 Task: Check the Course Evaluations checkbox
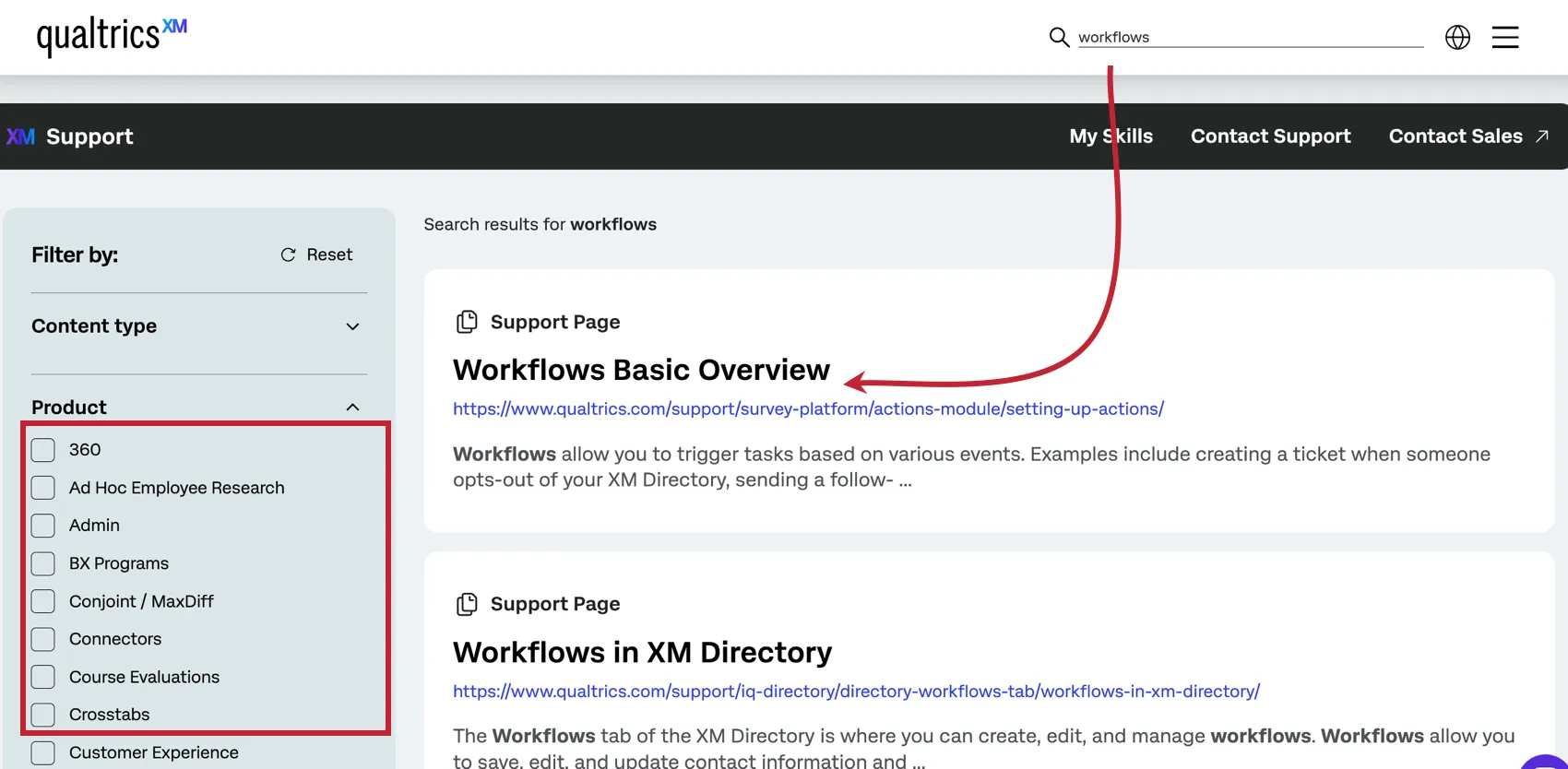[x=43, y=677]
